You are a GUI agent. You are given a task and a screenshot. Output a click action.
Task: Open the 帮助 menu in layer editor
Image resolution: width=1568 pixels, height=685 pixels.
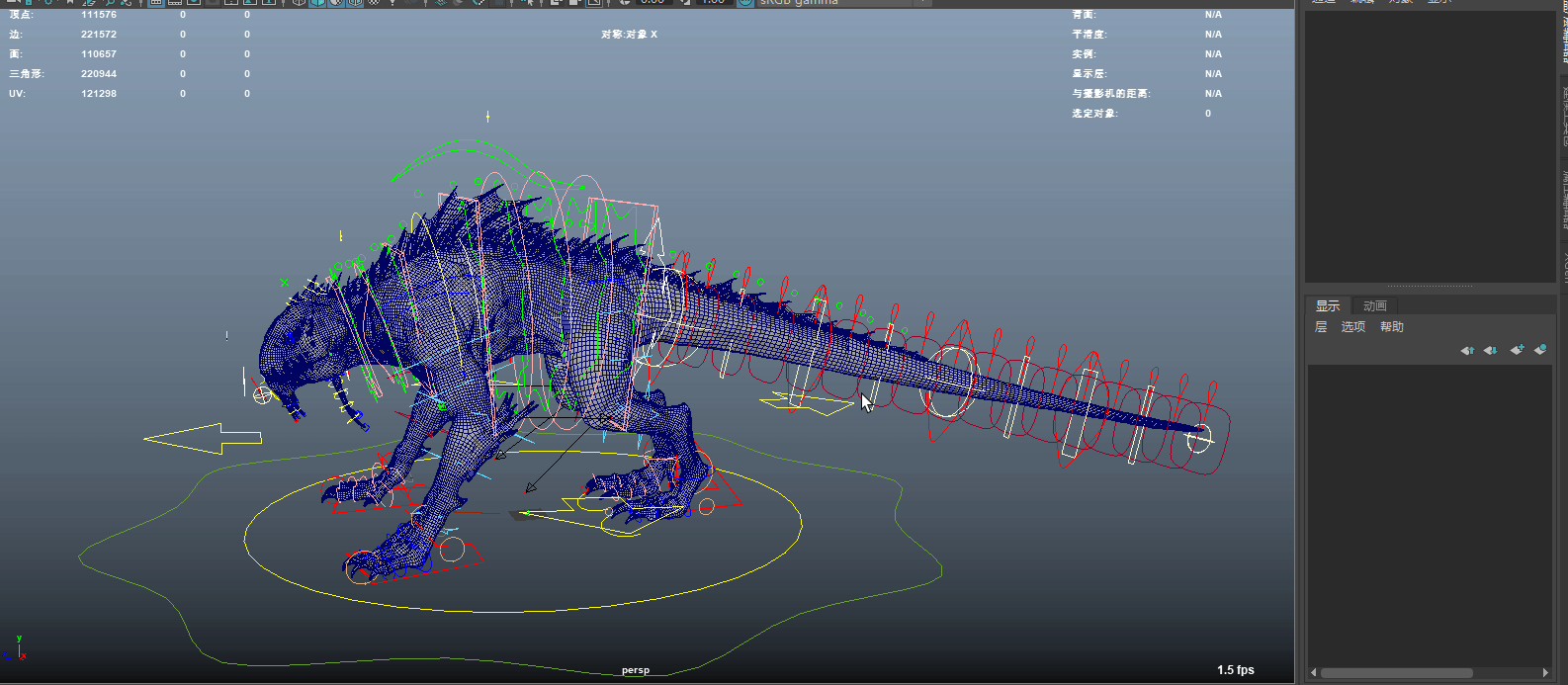coord(1392,327)
